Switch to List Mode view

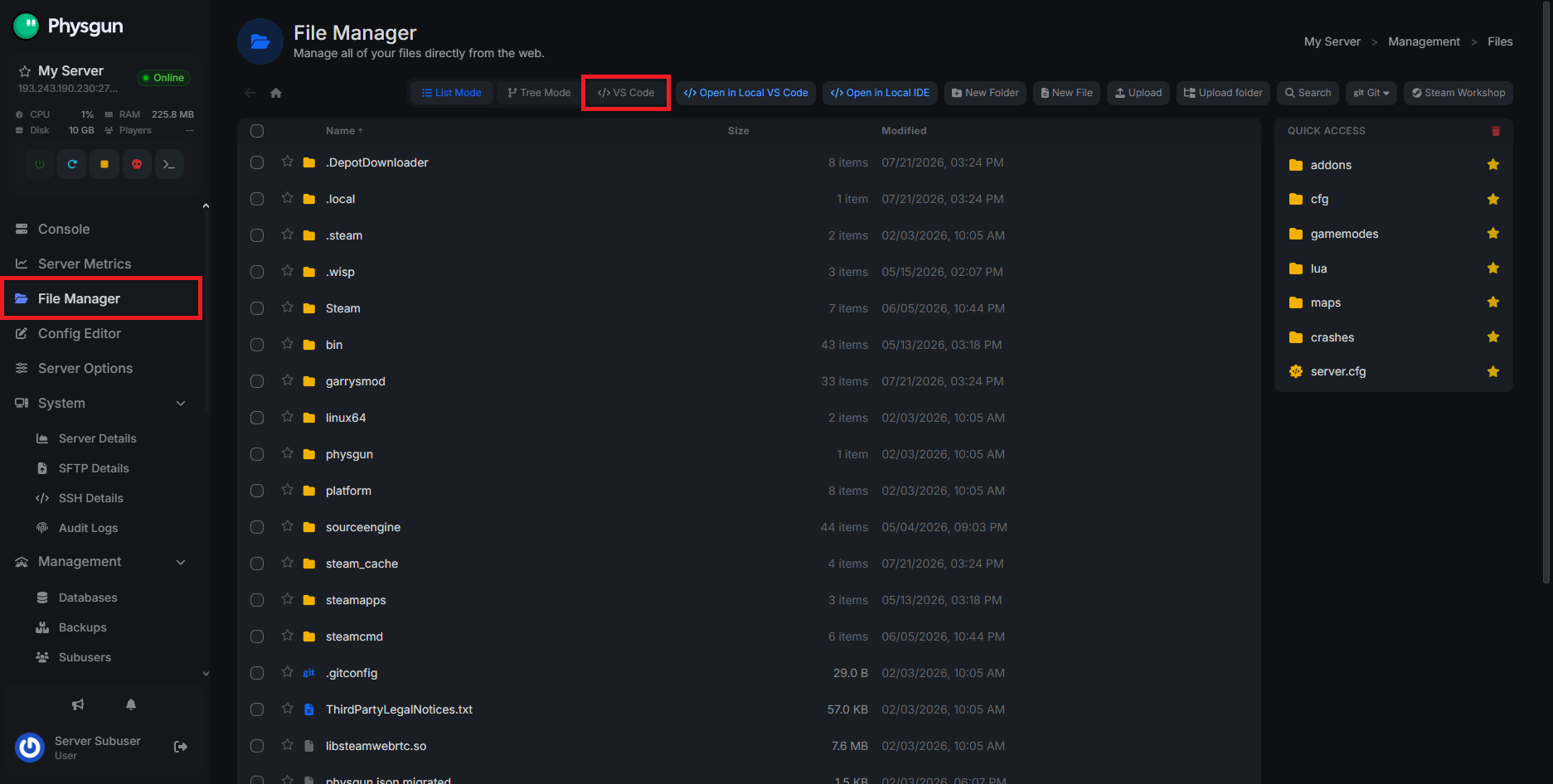[452, 93]
